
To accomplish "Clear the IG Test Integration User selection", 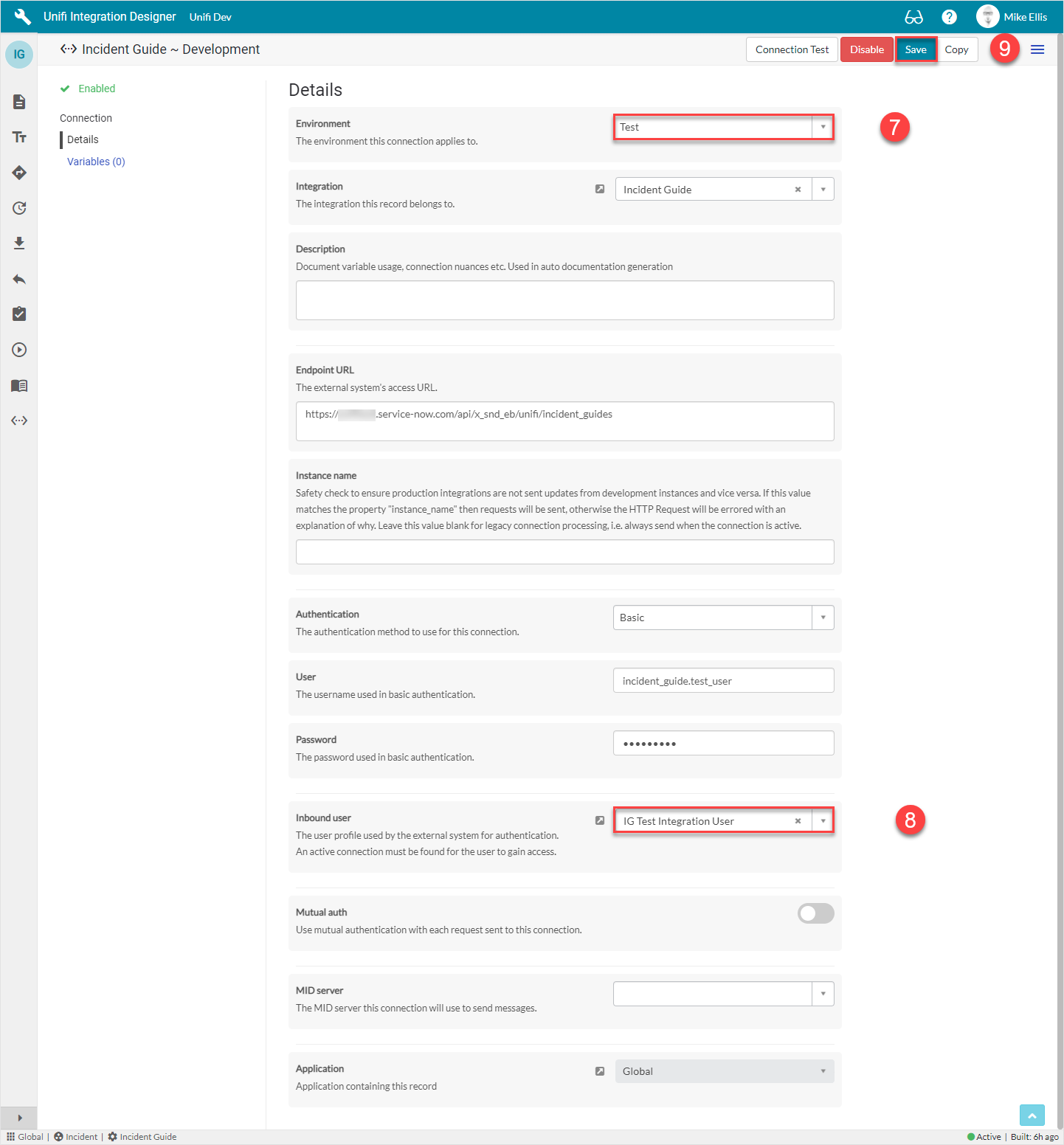I will coord(798,821).
